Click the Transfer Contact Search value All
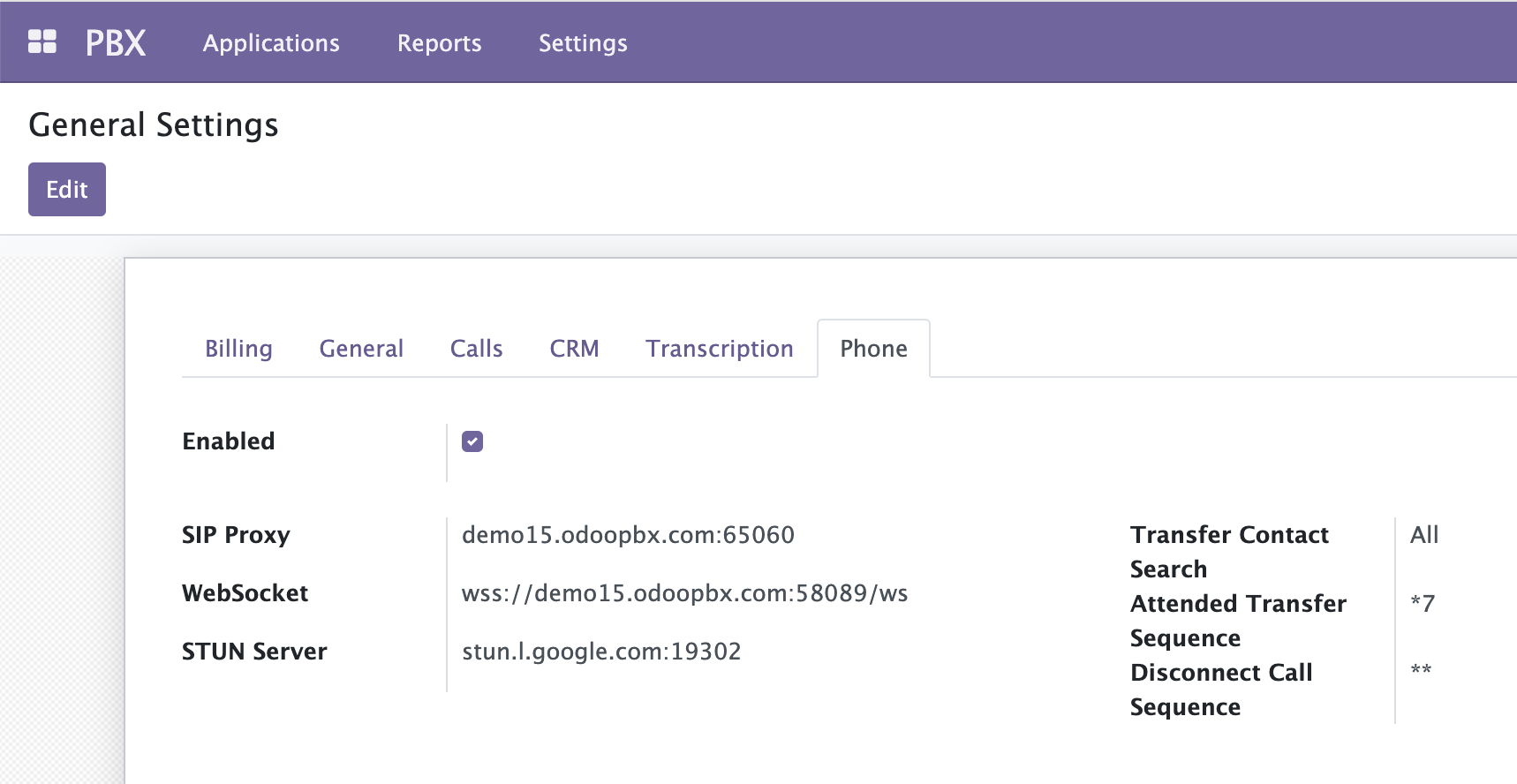Viewport: 1517px width, 784px height. click(1423, 535)
